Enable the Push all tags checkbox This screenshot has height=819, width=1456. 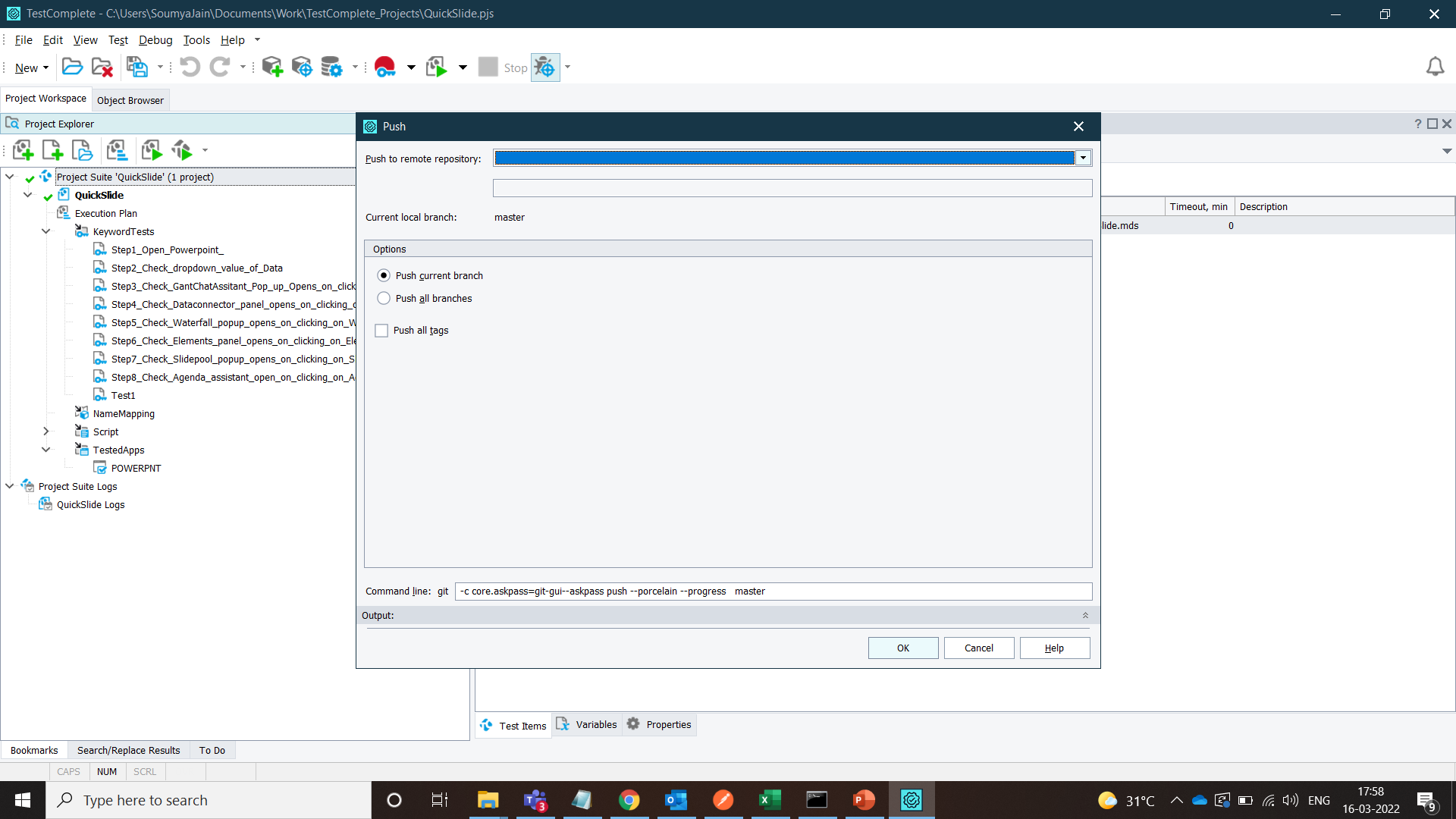coord(381,331)
